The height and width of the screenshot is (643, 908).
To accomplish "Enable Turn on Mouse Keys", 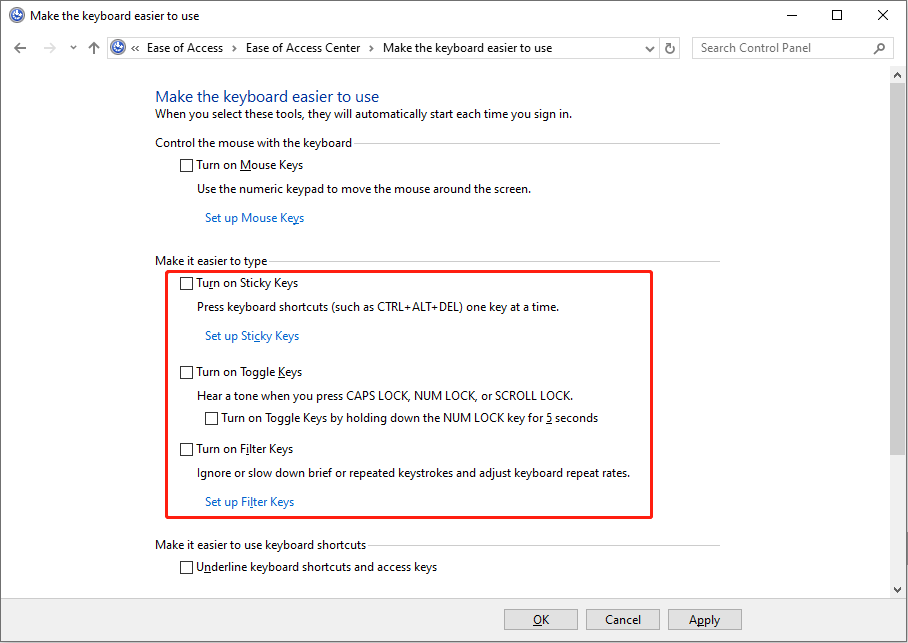I will [186, 165].
